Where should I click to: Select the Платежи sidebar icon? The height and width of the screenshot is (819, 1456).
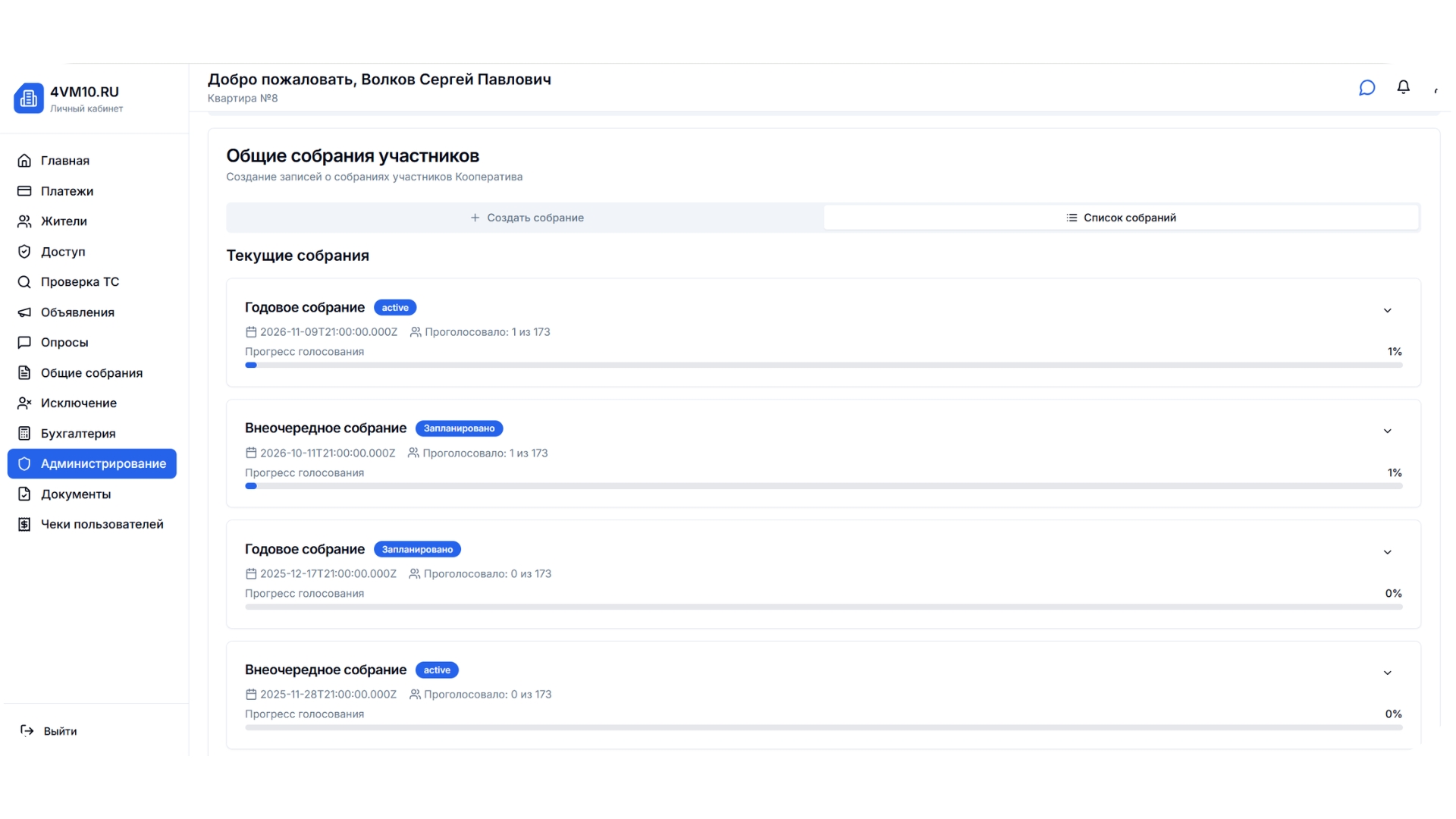(24, 191)
